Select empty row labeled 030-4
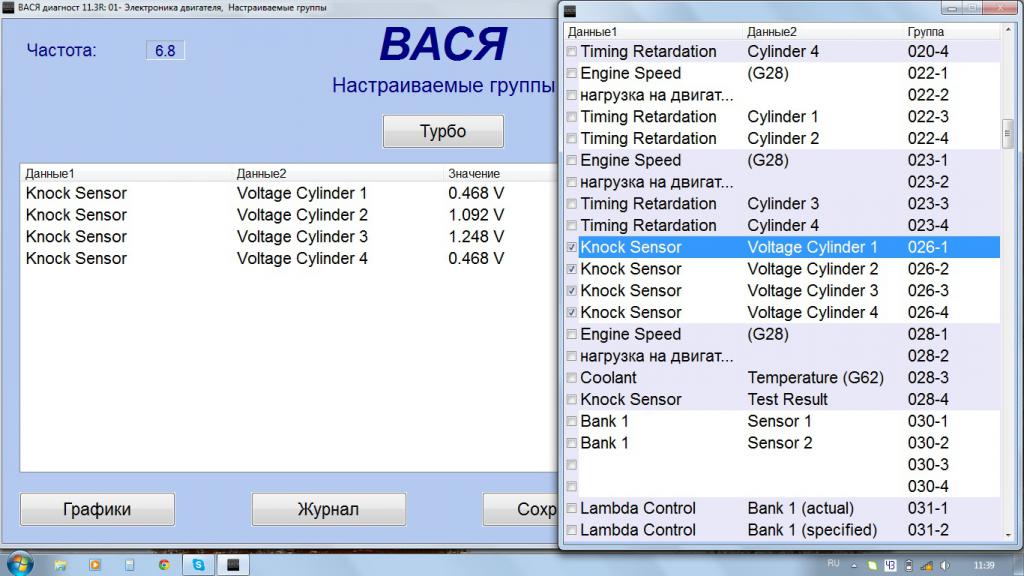The image size is (1024, 576). coord(782,487)
